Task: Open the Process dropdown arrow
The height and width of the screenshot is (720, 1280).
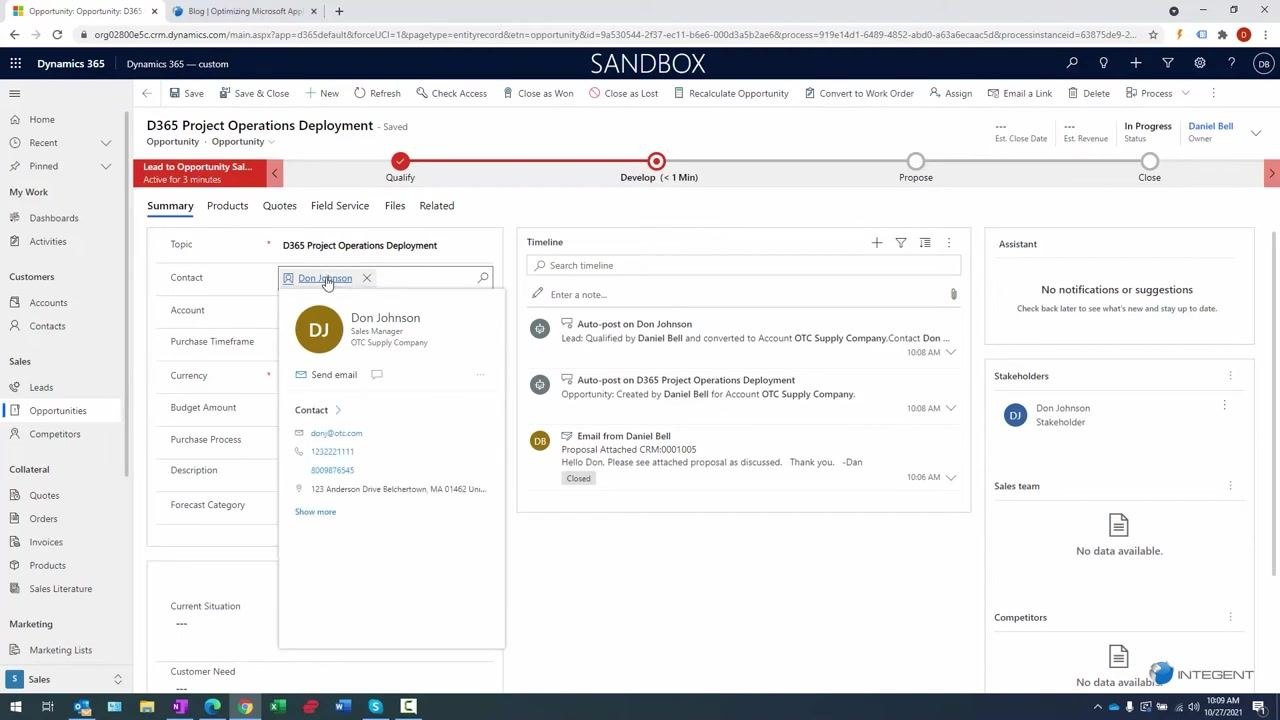Action: point(1185,93)
